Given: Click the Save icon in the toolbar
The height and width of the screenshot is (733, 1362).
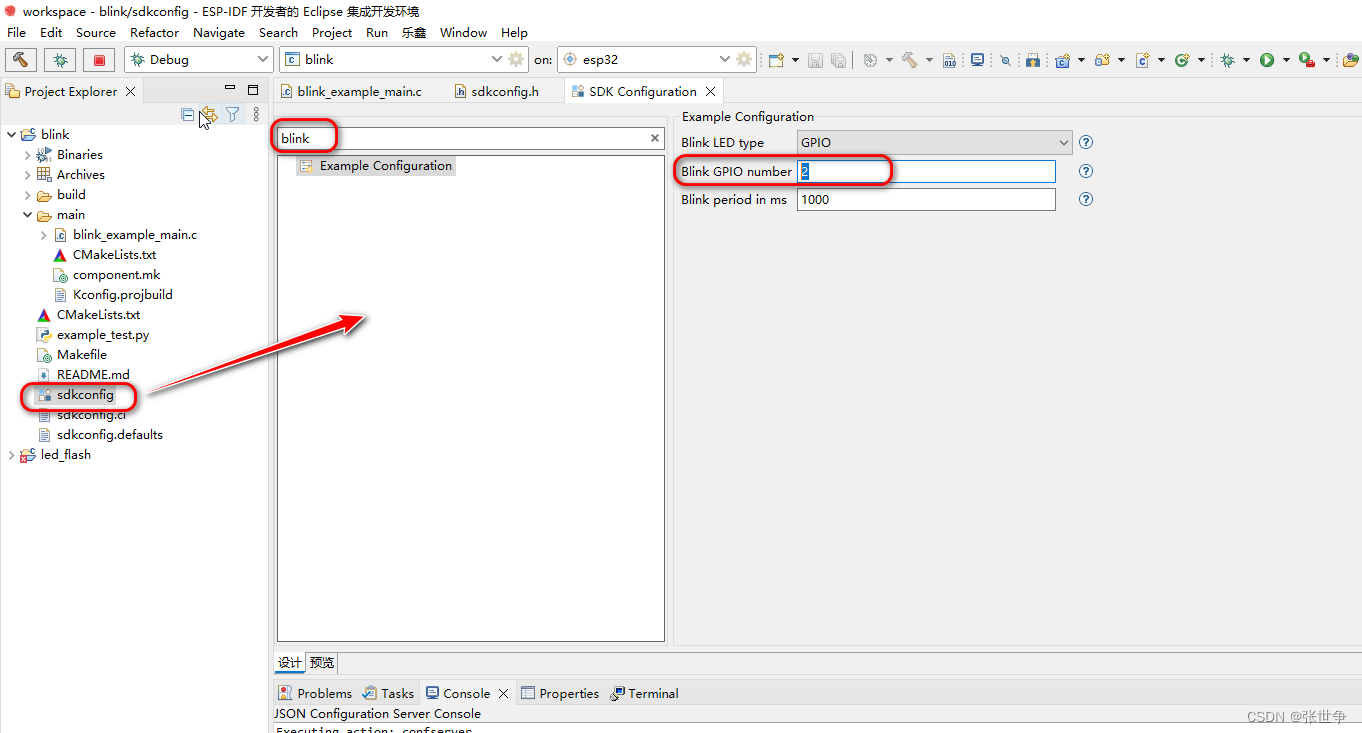Looking at the screenshot, I should tap(815, 60).
